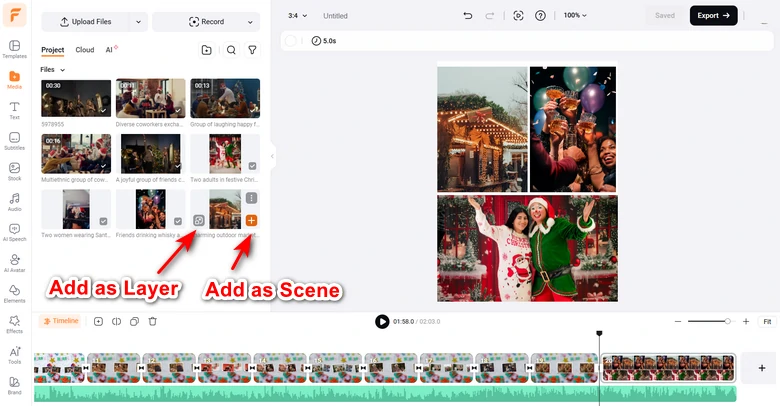
Task: Zoom out timeline with minus
Action: pyautogui.click(x=678, y=321)
